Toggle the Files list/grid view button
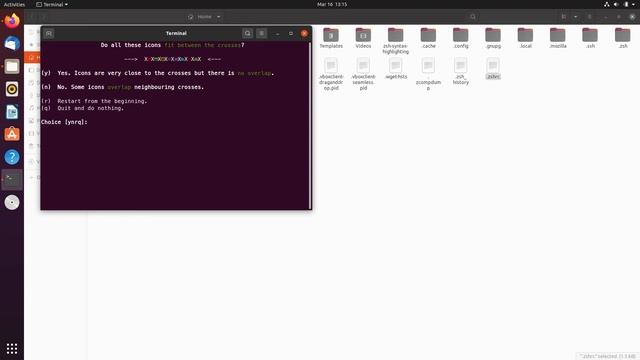Screen dimensions: 640x360 tap(564, 17)
